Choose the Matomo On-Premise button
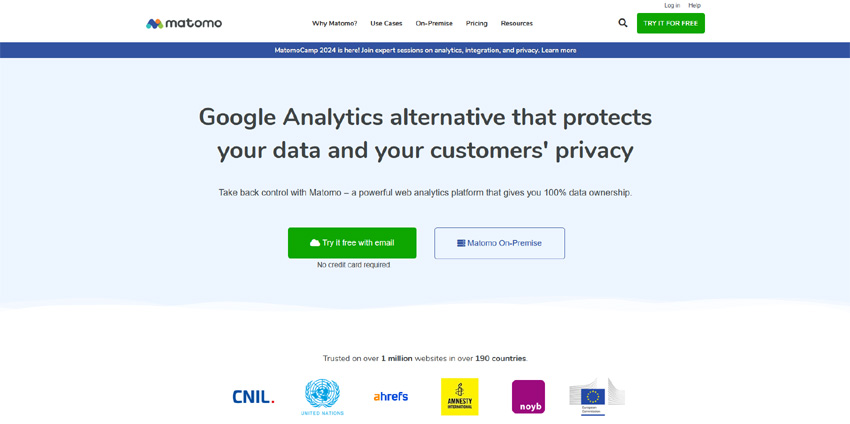This screenshot has width=850, height=424. click(499, 243)
